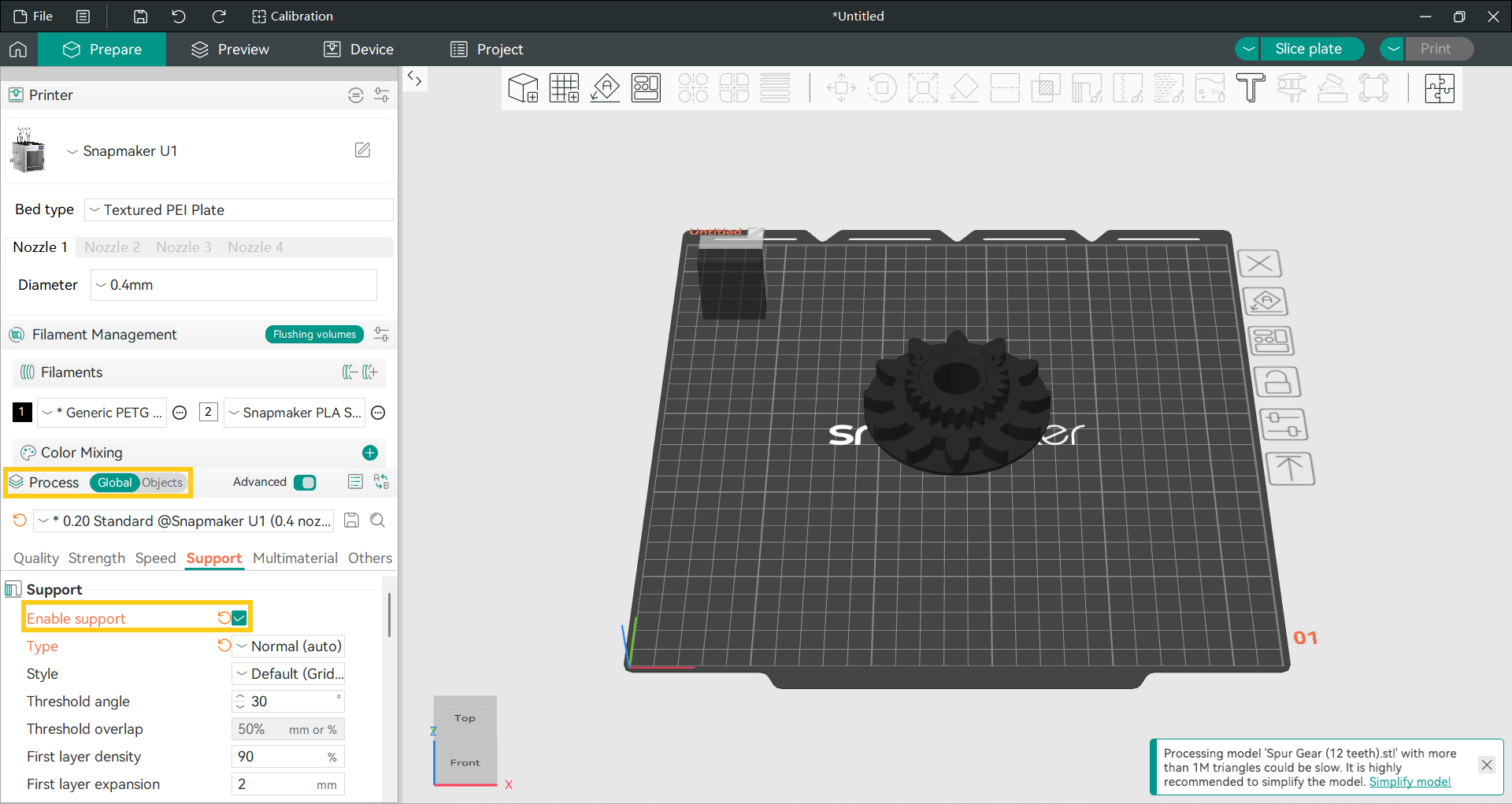
Task: Open the Multimaterial settings tab
Action: coord(295,558)
